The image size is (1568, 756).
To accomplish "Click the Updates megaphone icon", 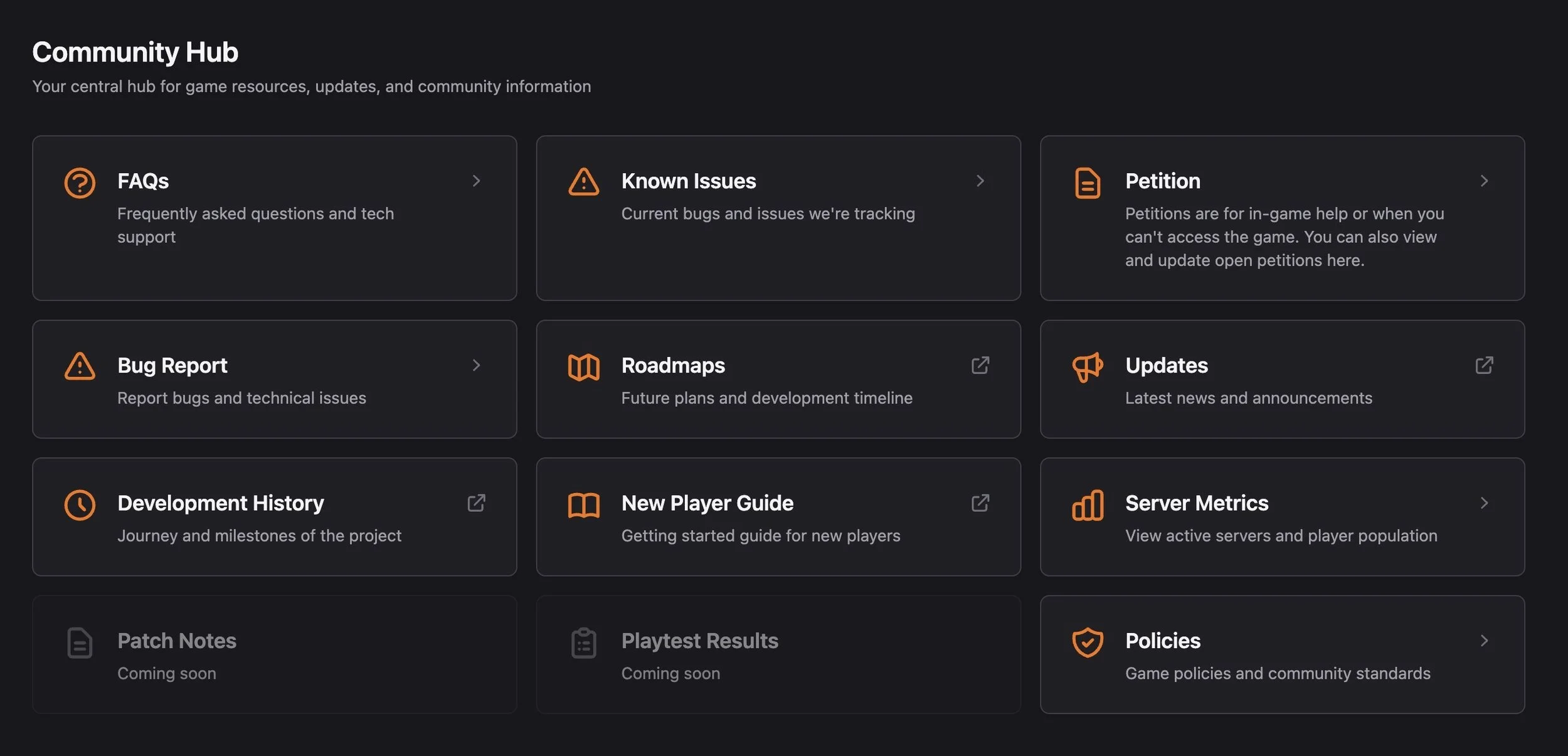I will [1088, 367].
